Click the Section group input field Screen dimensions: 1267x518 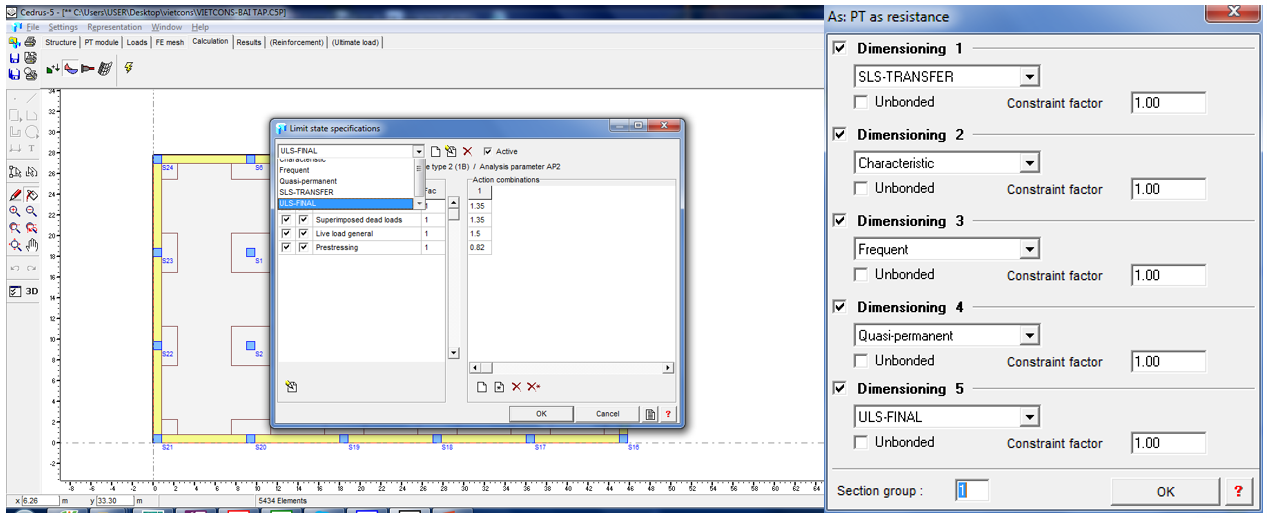tap(972, 490)
